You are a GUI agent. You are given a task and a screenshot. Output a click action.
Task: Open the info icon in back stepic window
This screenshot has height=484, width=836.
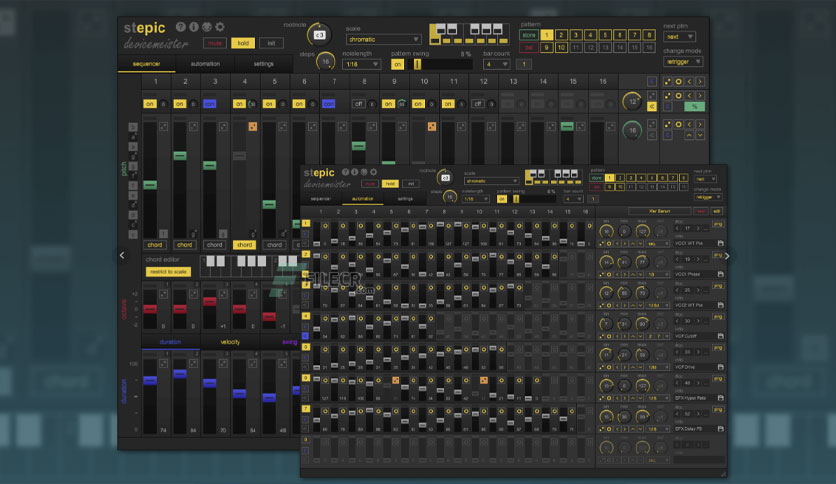click(194, 27)
